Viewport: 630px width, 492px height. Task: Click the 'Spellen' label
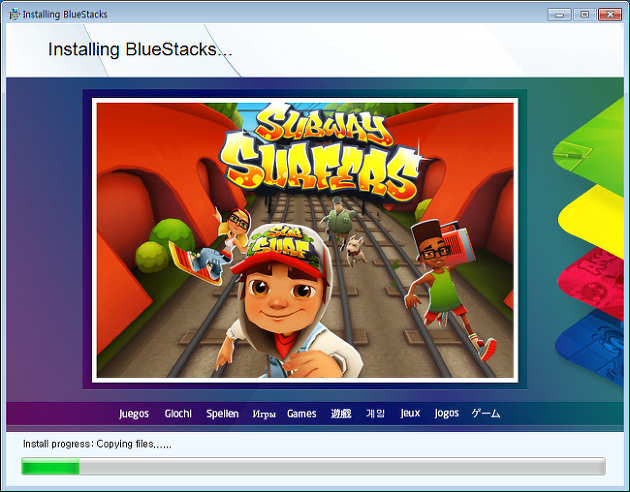click(222, 414)
